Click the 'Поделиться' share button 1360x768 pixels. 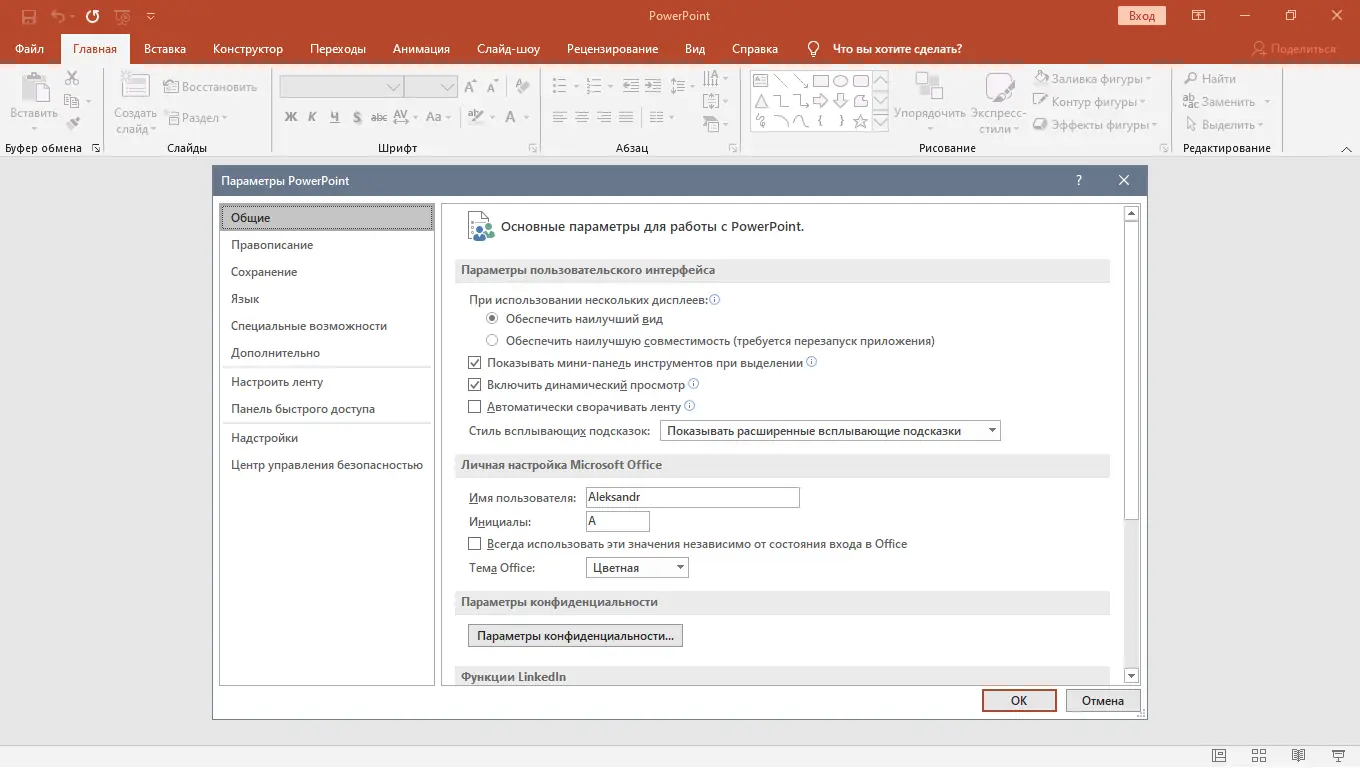pyautogui.click(x=1294, y=49)
